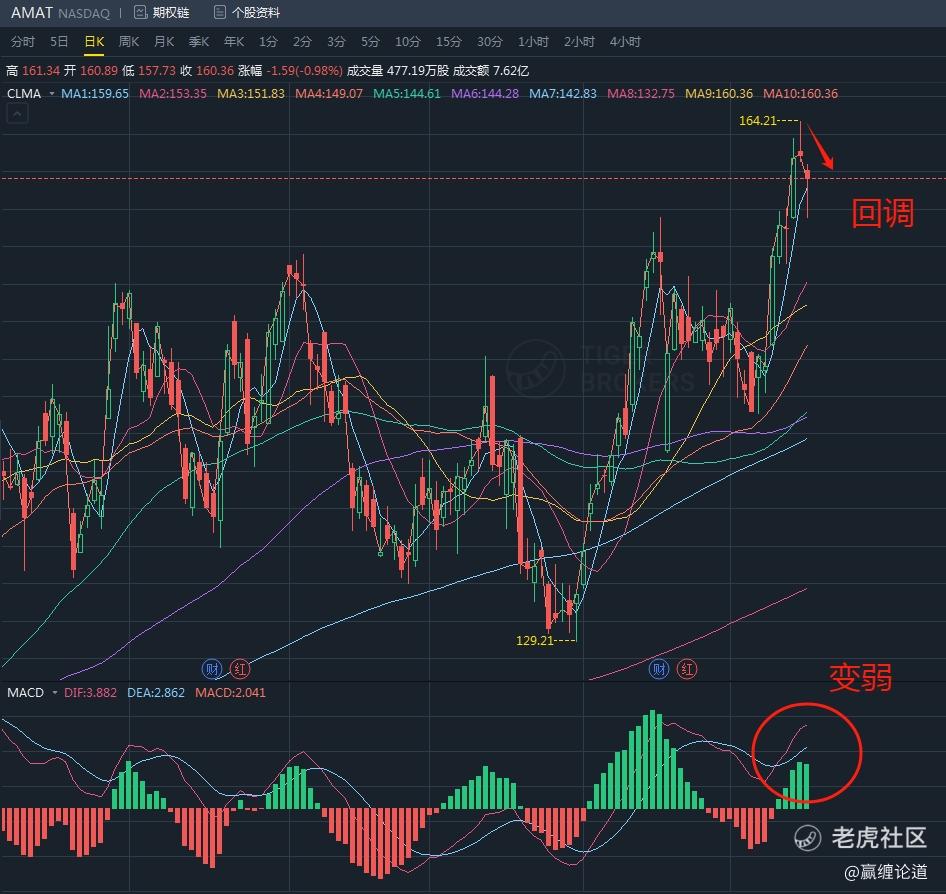This screenshot has width=946, height=894.
Task: Select the 月K monthly candlestick tab
Action: click(x=164, y=42)
